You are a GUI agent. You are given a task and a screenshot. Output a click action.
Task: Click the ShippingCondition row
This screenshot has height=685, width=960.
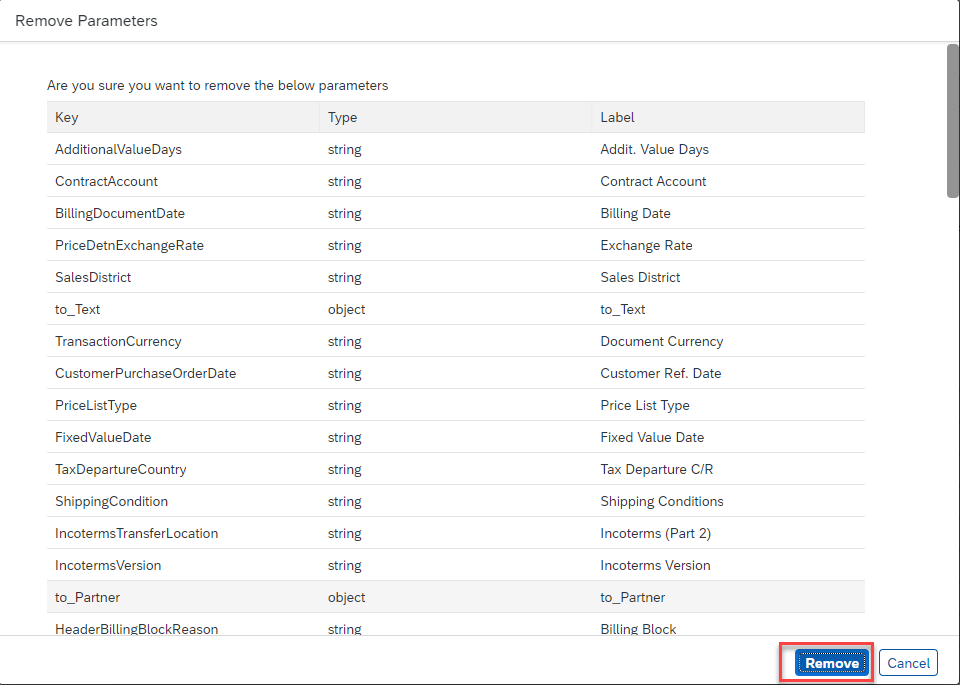111,501
